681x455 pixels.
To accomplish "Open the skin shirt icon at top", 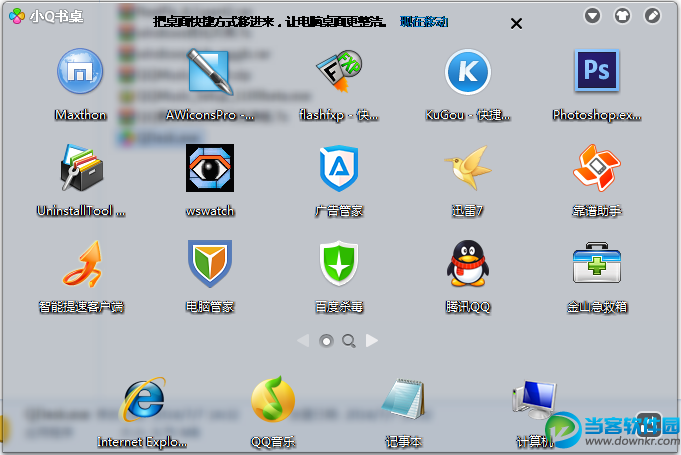I will [x=622, y=16].
